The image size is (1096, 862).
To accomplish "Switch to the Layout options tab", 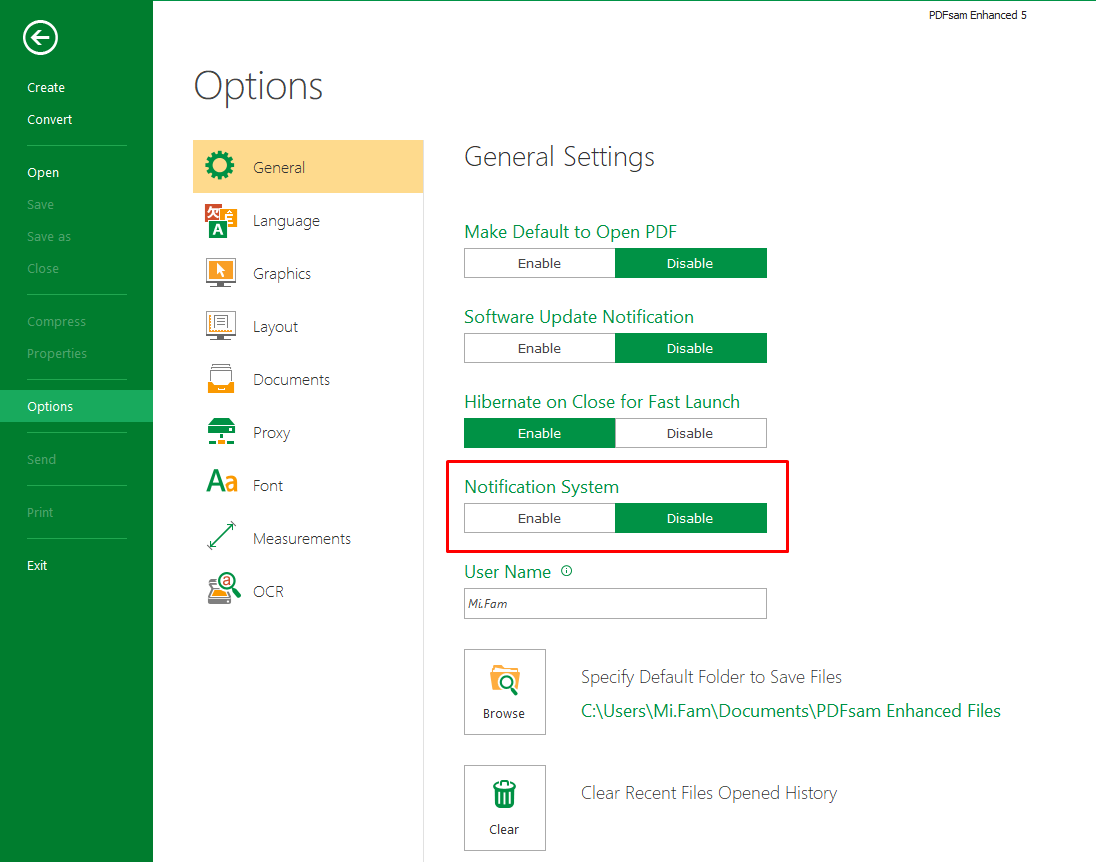I will coord(308,326).
